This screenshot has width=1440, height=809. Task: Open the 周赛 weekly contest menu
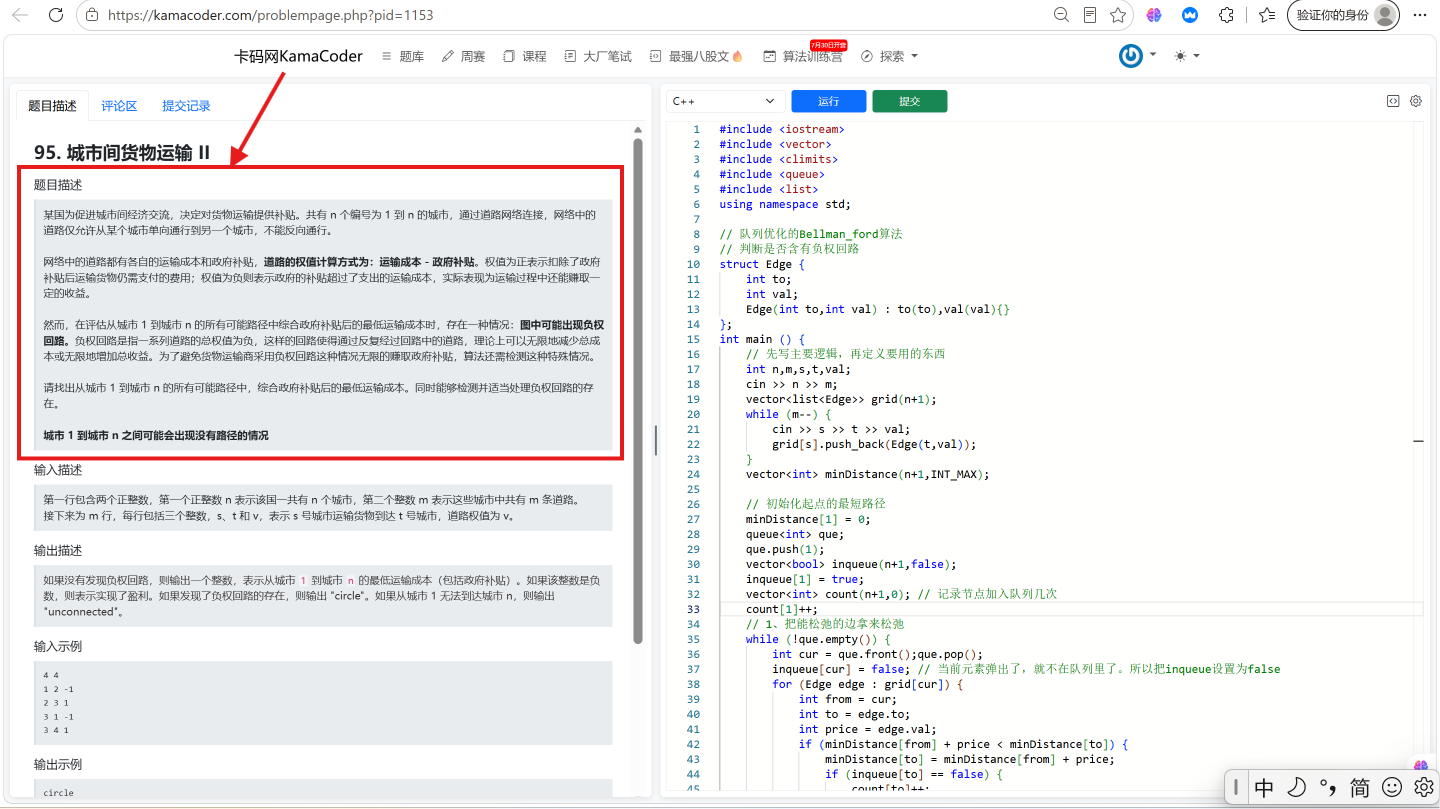click(x=463, y=56)
